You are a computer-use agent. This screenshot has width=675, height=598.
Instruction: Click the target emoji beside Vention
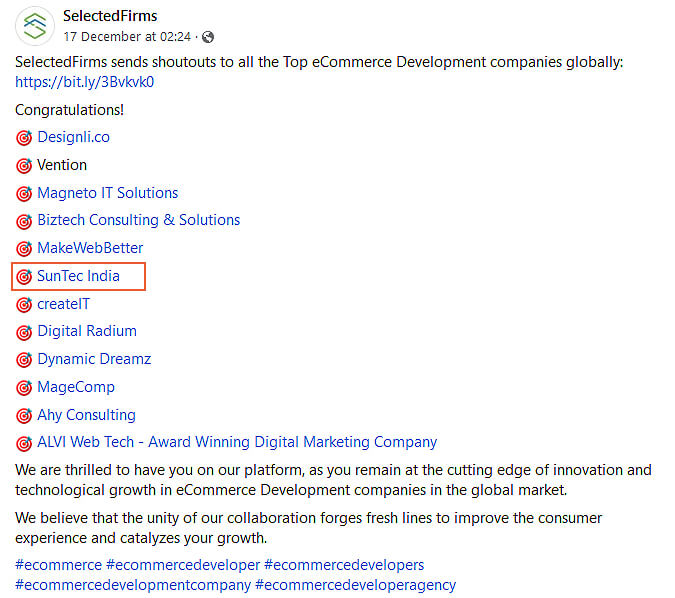coord(24,166)
